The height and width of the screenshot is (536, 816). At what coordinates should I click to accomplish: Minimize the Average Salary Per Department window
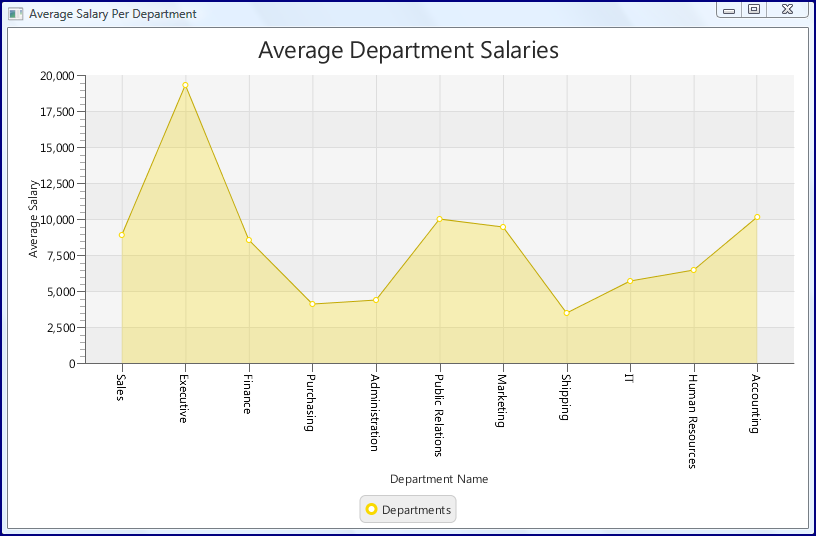pyautogui.click(x=729, y=10)
